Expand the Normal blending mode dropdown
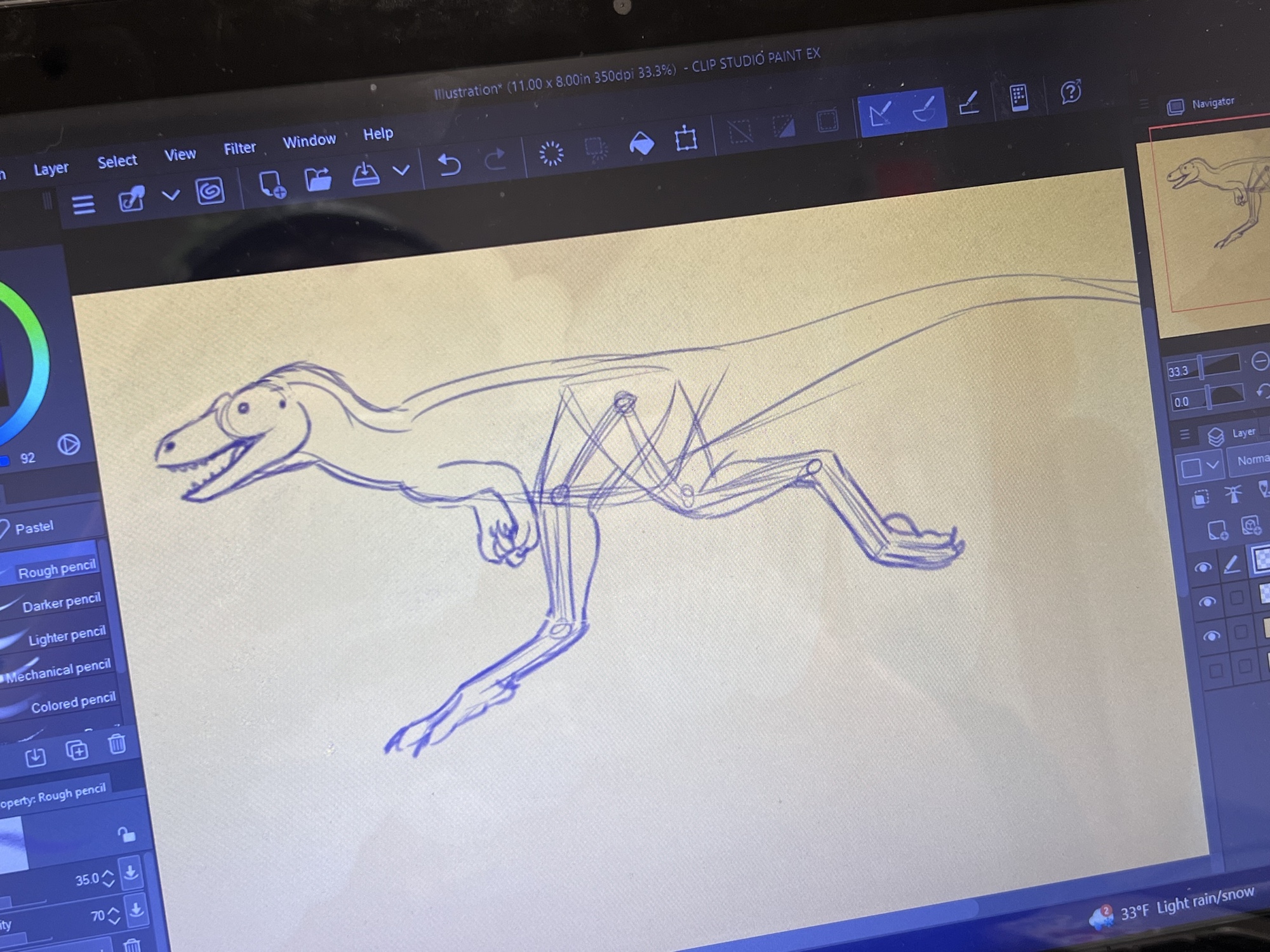The image size is (1270, 952). click(1250, 460)
